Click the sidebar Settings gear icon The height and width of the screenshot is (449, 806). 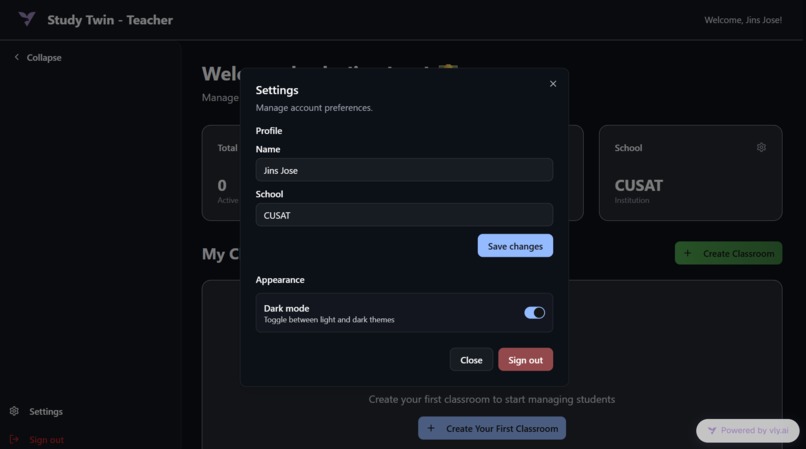pos(14,411)
